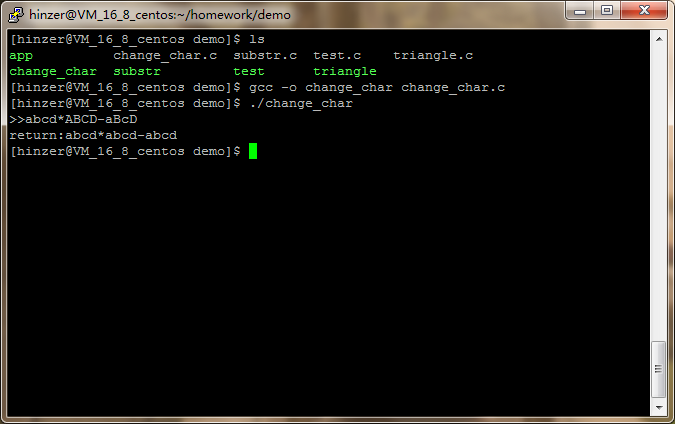
Task: Maximize the PuTTY terminal window
Action: click(607, 10)
